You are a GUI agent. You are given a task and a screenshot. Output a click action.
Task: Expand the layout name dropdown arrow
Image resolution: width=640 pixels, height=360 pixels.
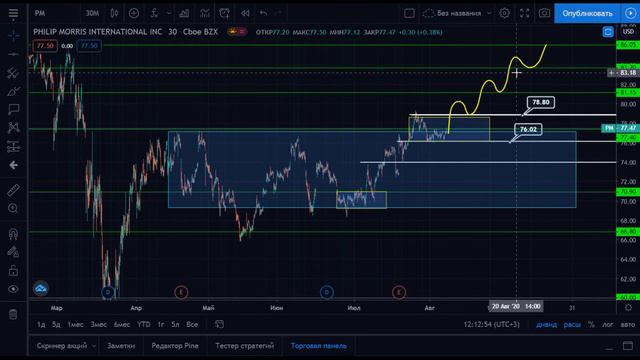(x=489, y=13)
